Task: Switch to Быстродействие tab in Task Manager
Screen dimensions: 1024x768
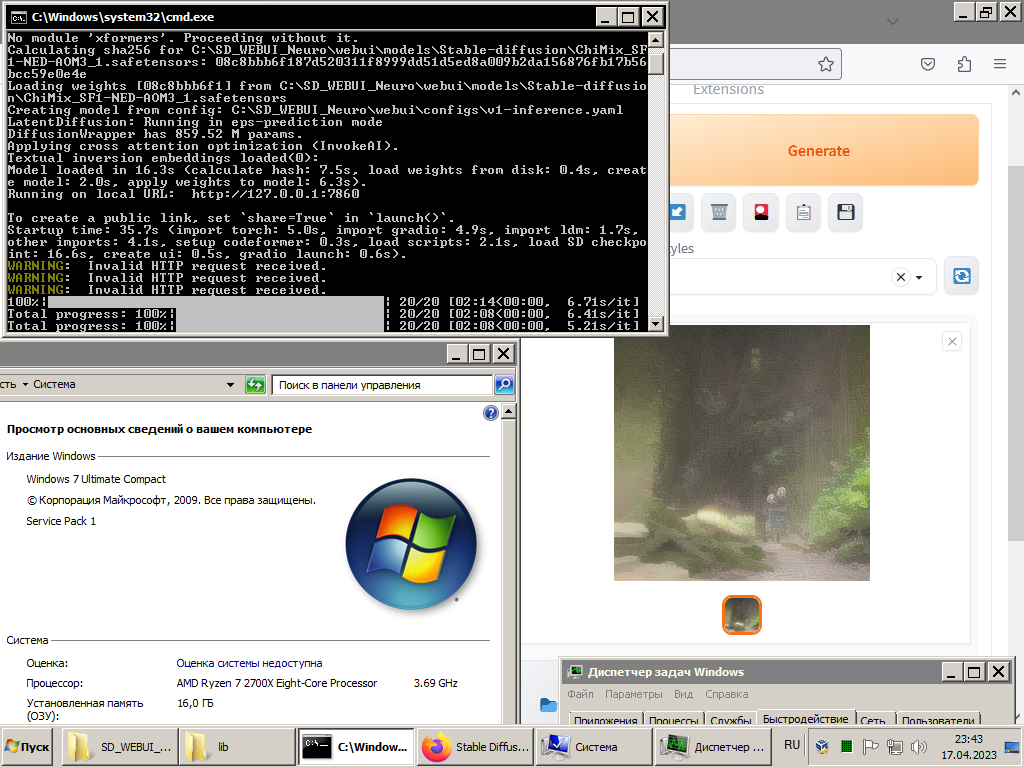Action: [x=805, y=718]
